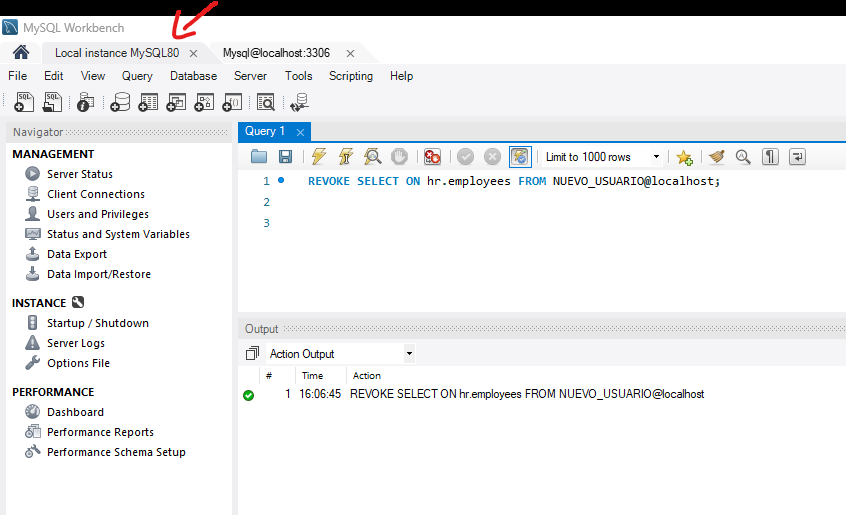Create a new stored procedure icon

click(204, 102)
